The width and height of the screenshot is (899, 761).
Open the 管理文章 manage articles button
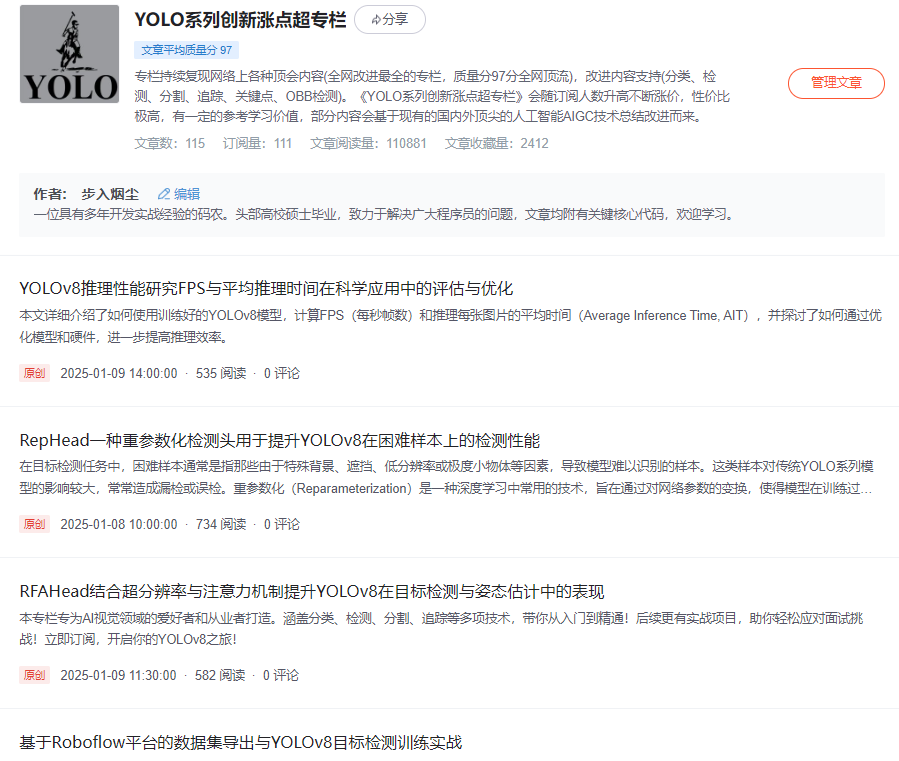click(x=836, y=83)
